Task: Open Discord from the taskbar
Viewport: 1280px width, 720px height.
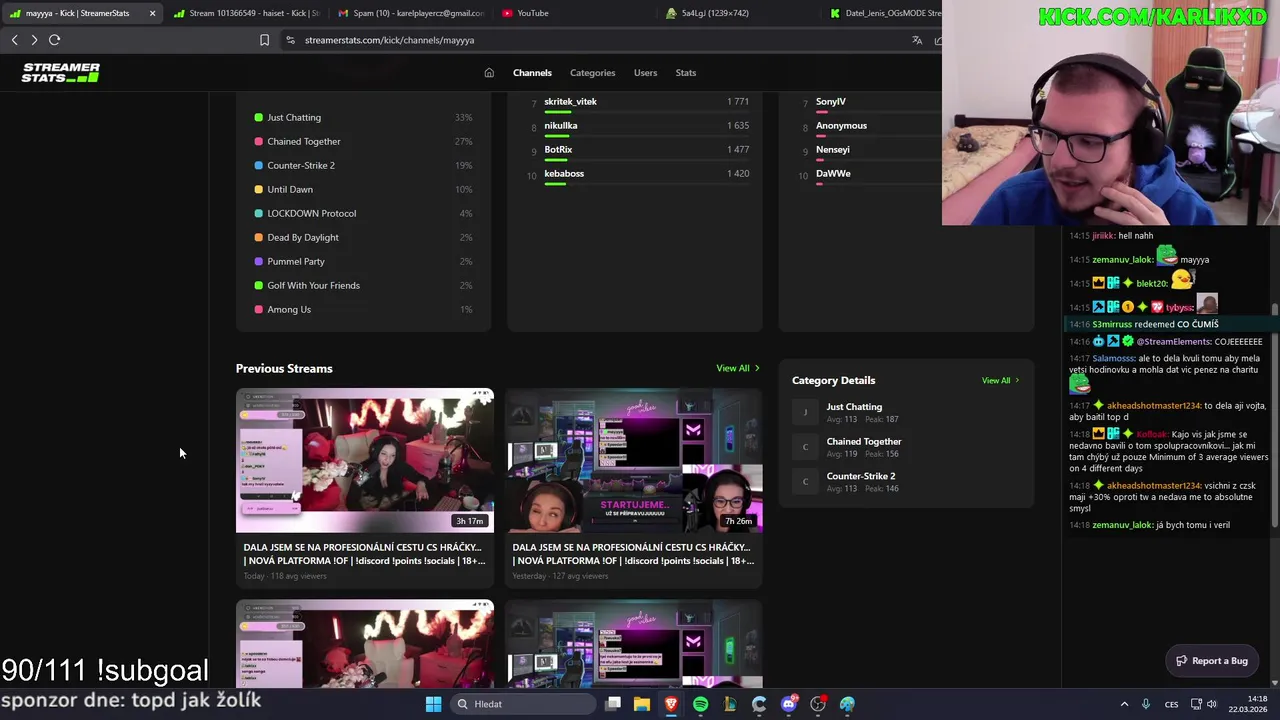Action: point(789,704)
